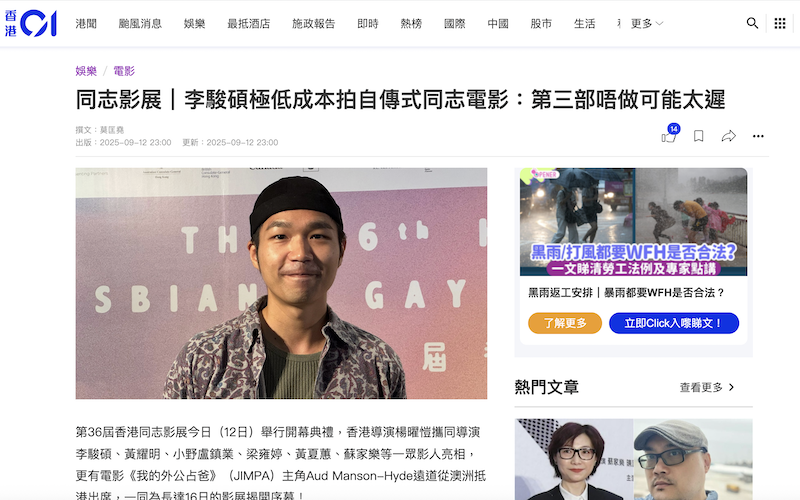This screenshot has width=800, height=500.
Task: Select 颱風消息 in the top navigation
Action: pos(140,23)
